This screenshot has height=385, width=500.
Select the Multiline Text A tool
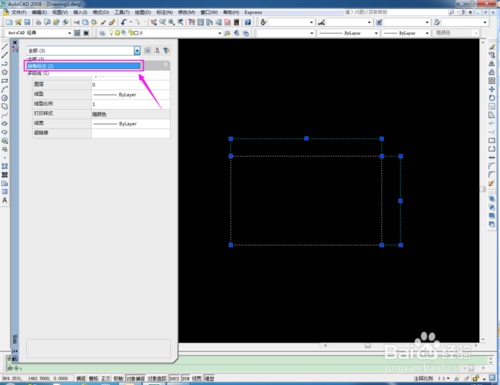(x=5, y=200)
